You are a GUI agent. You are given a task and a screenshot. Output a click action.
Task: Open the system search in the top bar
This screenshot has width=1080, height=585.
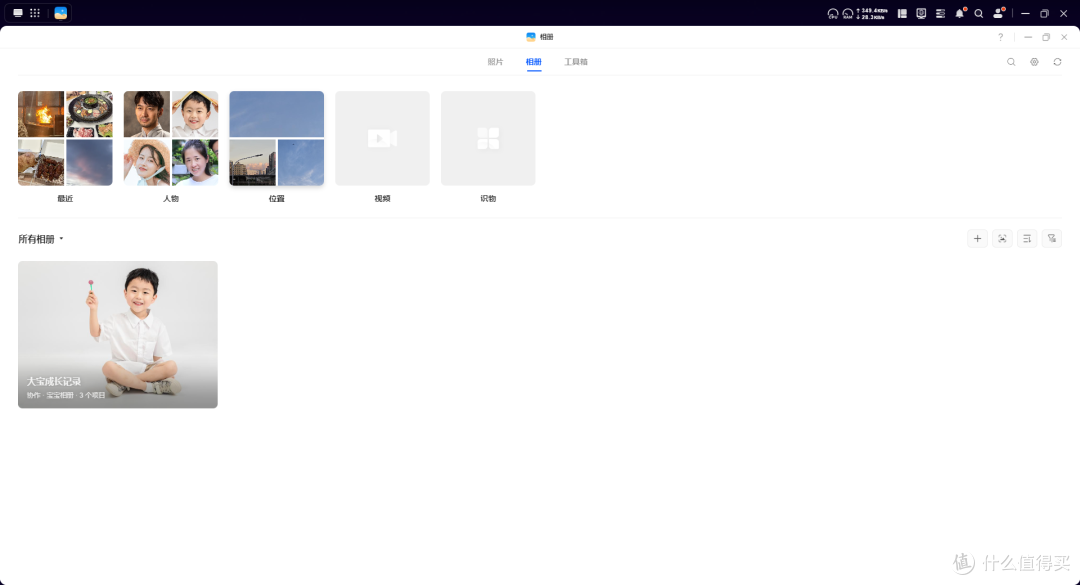point(979,13)
